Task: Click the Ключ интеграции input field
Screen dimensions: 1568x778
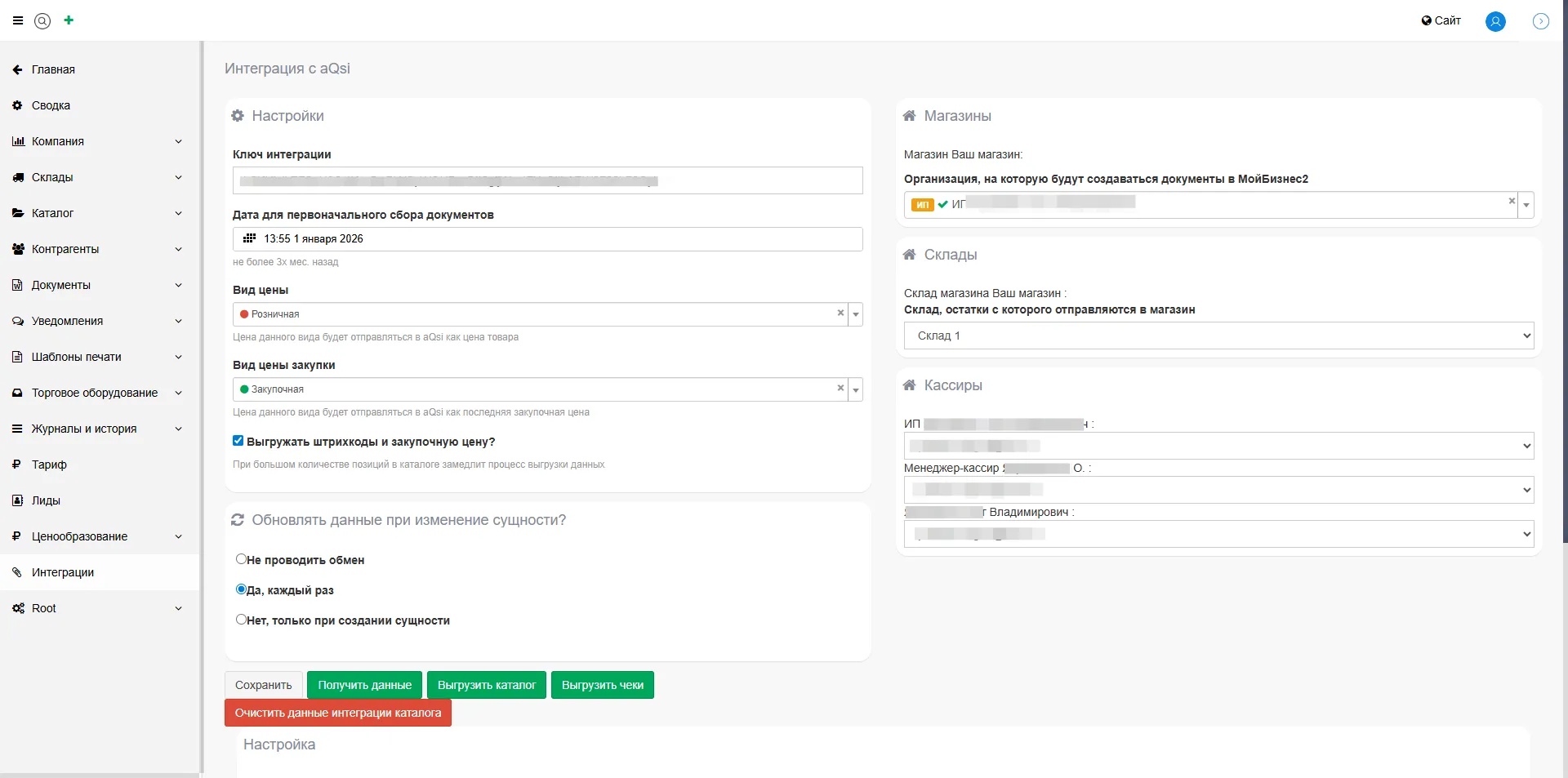Action: pos(547,180)
